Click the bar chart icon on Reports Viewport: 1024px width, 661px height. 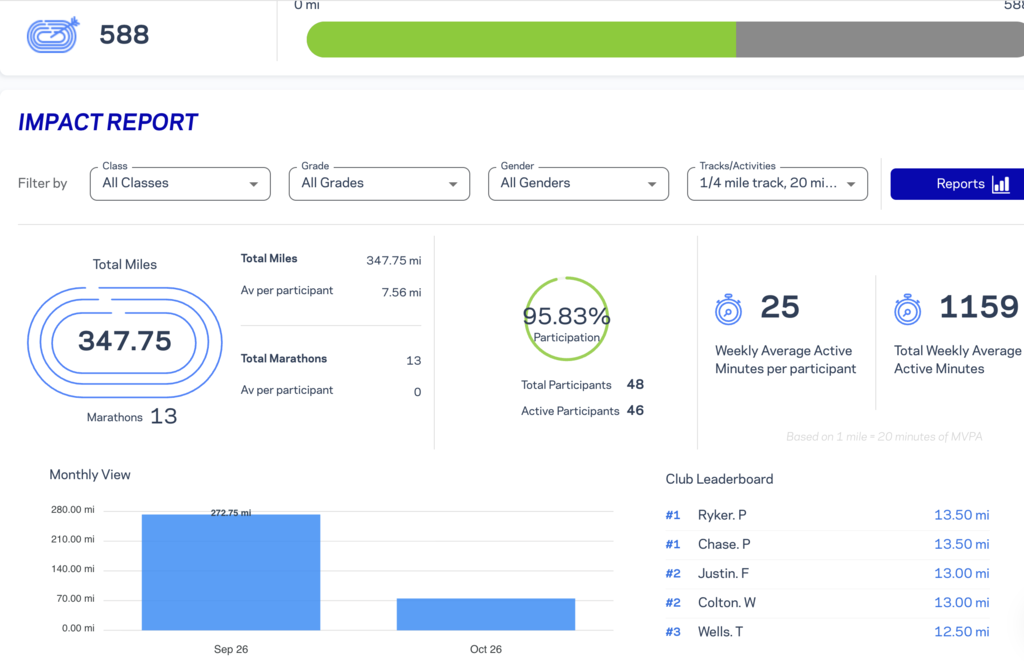click(x=1000, y=184)
